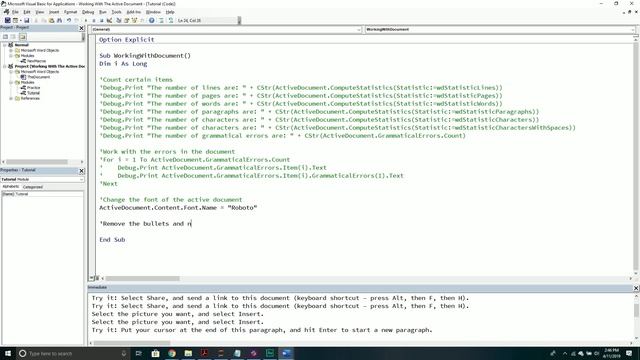The image size is (640, 360).
Task: Select the Tutorial module in the tree
Action: (x=33, y=93)
